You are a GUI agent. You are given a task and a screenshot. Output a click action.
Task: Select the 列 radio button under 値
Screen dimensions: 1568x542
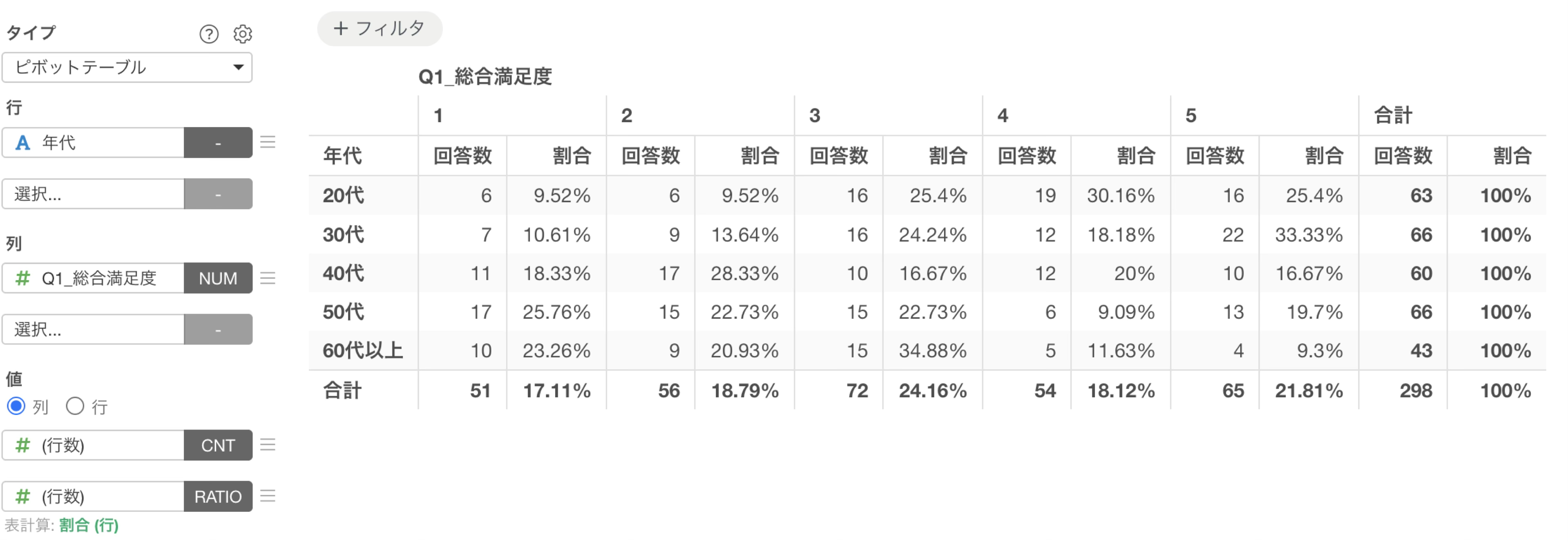(x=16, y=405)
